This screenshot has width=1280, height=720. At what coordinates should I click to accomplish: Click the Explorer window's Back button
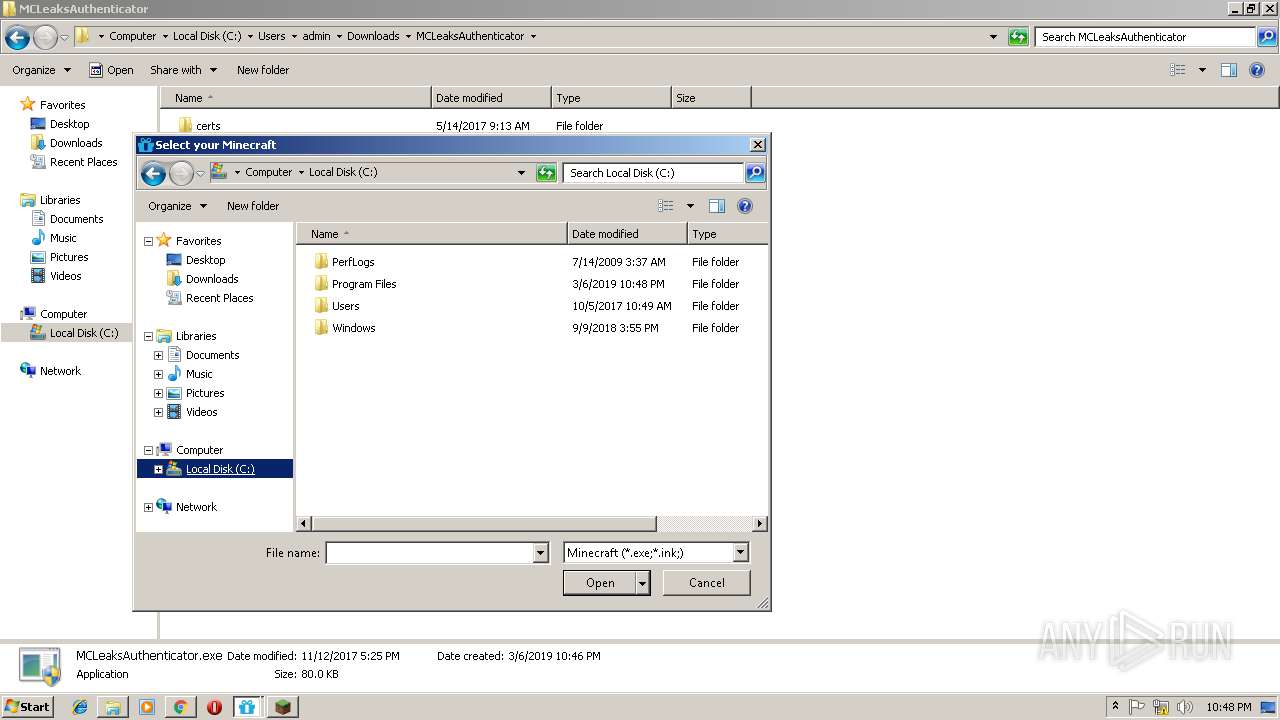(x=17, y=38)
